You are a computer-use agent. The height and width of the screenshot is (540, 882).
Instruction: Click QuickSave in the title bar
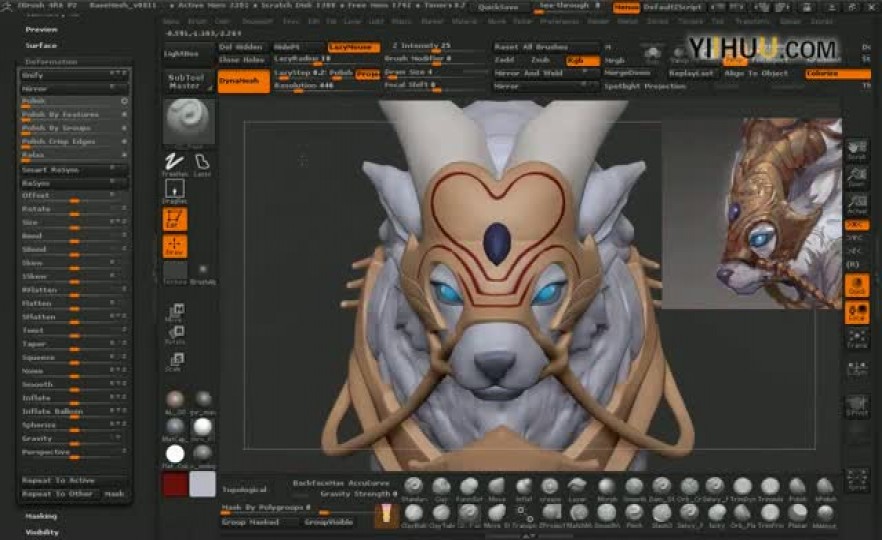498,7
